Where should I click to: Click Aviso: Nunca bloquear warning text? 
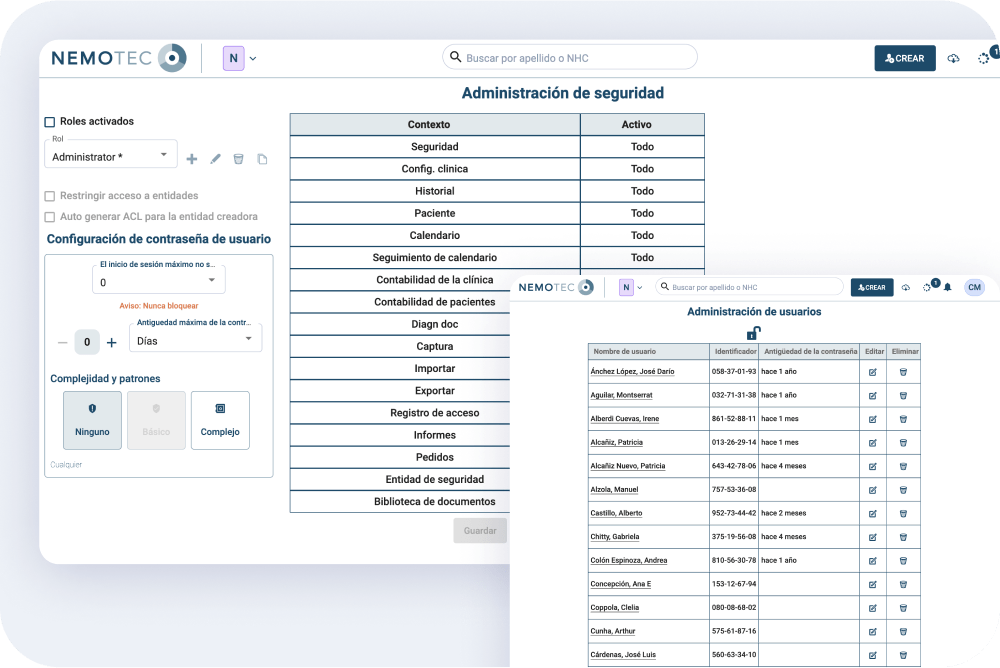159,306
